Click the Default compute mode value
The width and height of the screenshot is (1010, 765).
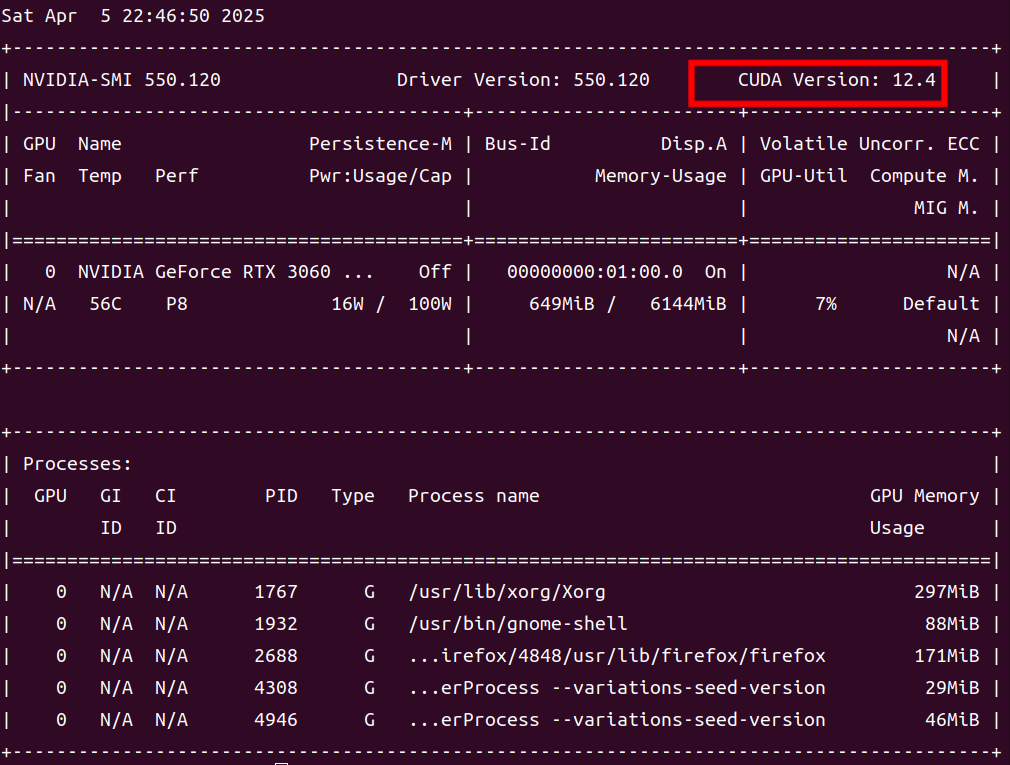pos(941,304)
